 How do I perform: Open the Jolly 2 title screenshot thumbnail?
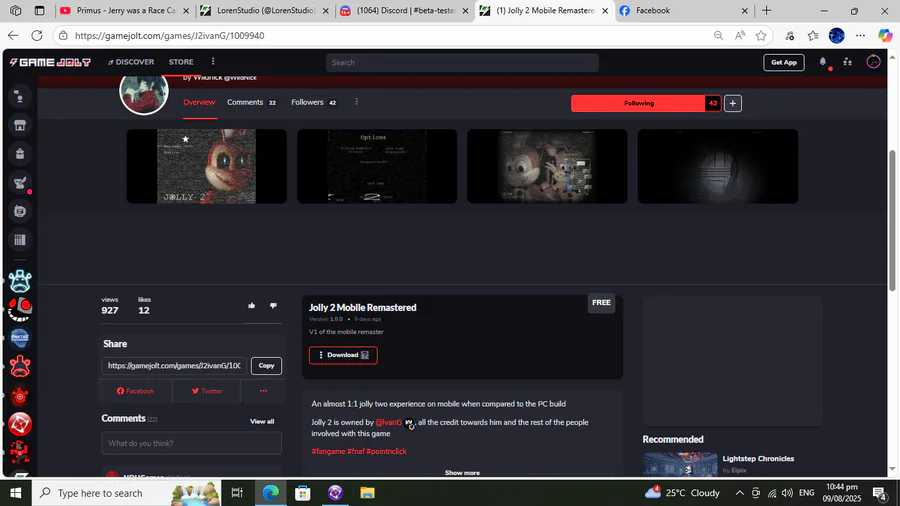(207, 166)
